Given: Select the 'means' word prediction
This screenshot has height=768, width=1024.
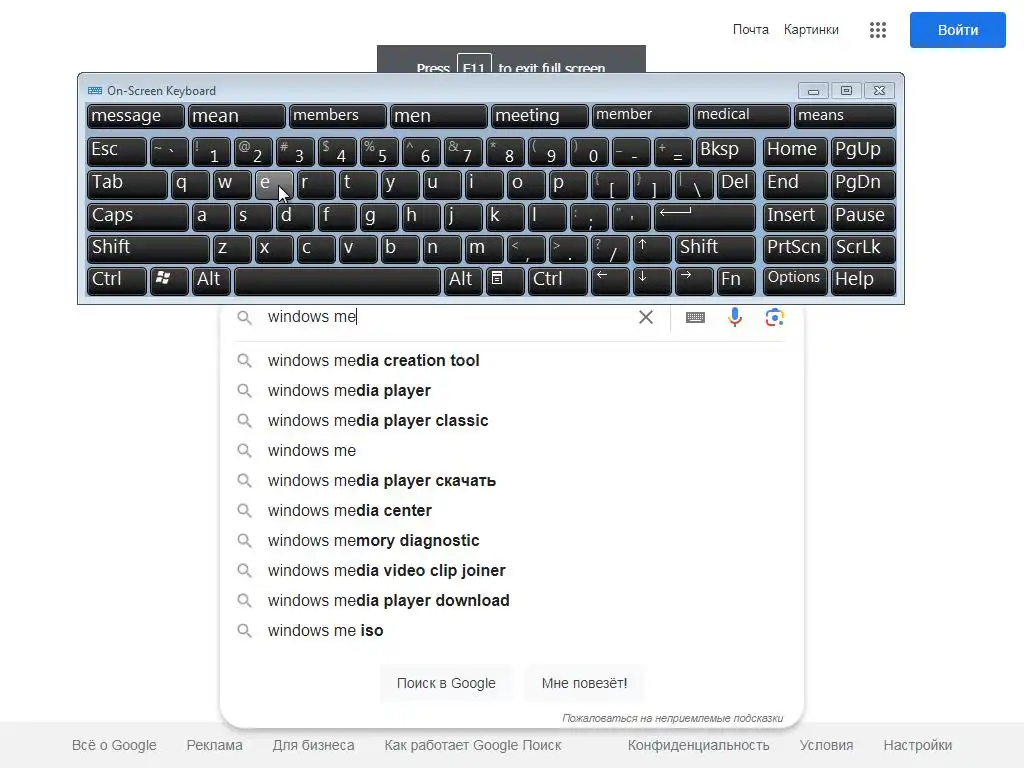Looking at the screenshot, I should [x=844, y=116].
